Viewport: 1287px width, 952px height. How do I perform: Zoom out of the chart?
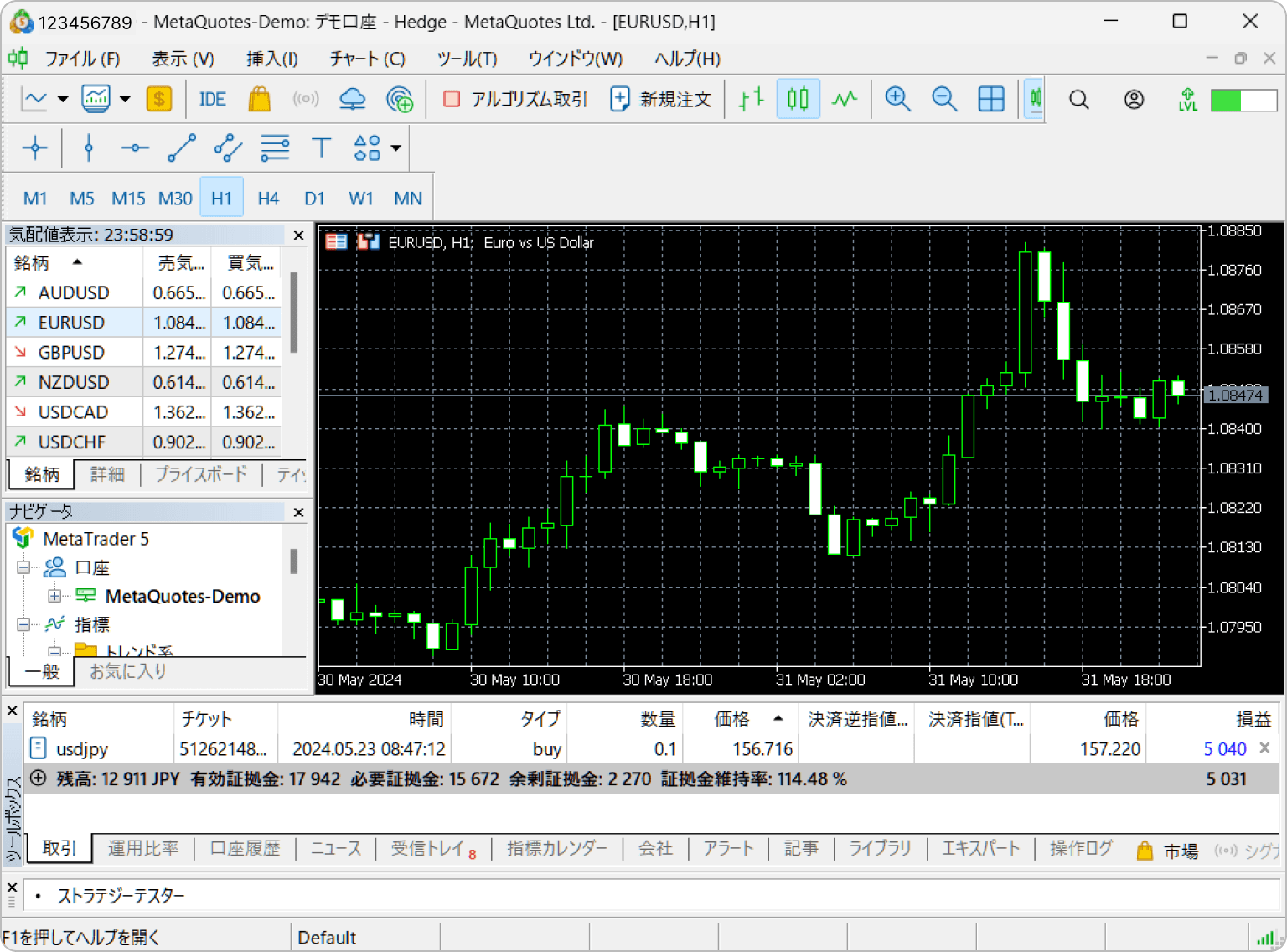944,100
